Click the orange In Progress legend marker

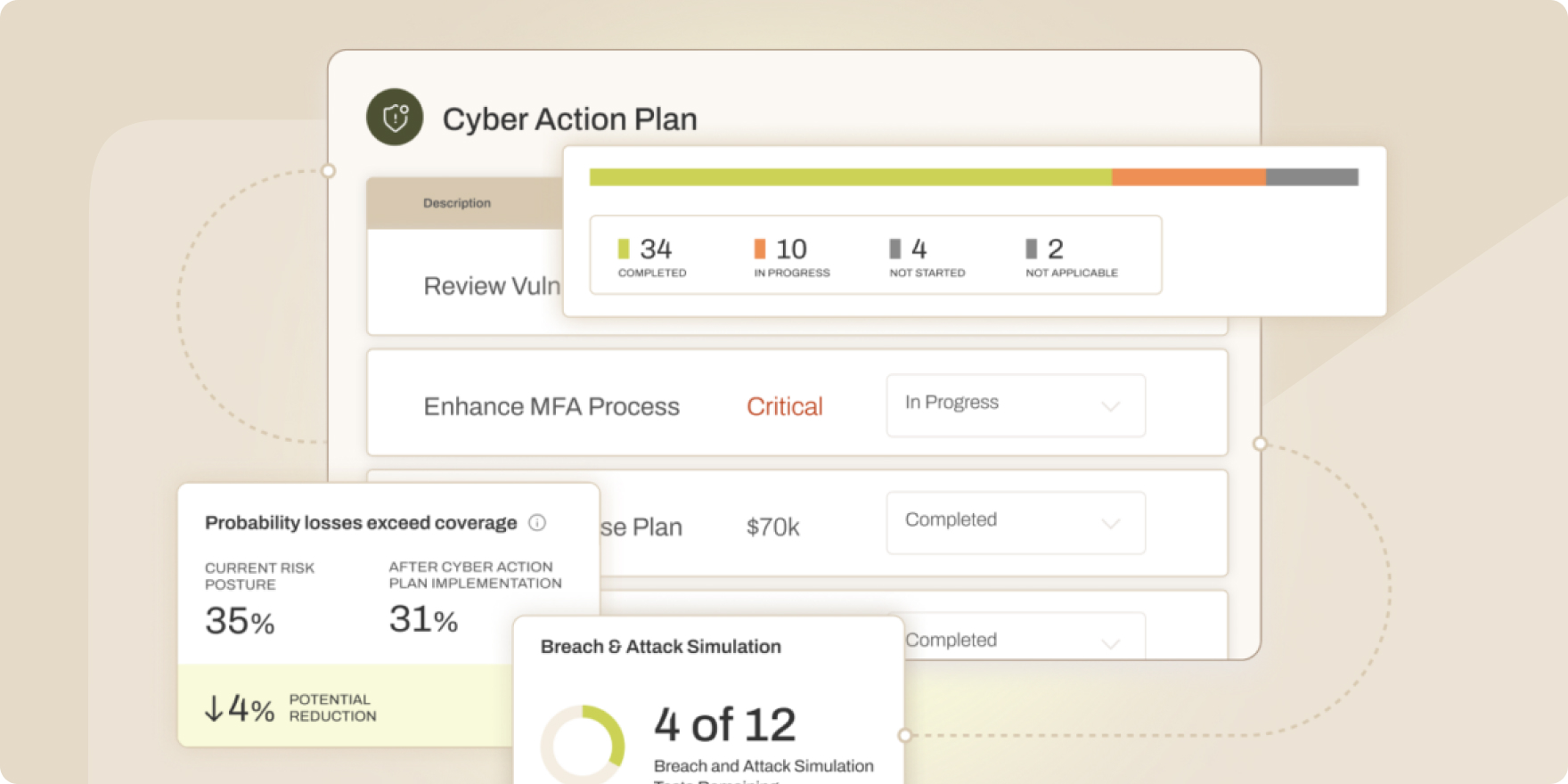[x=760, y=249]
